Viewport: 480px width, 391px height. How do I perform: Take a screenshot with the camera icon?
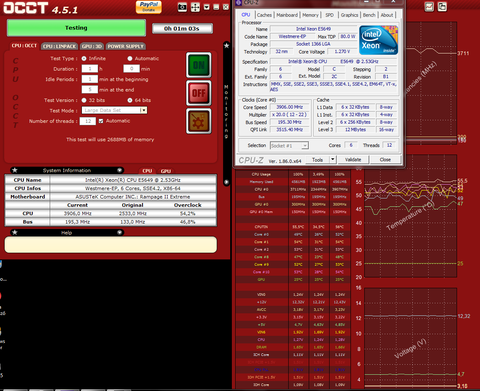(182, 7)
